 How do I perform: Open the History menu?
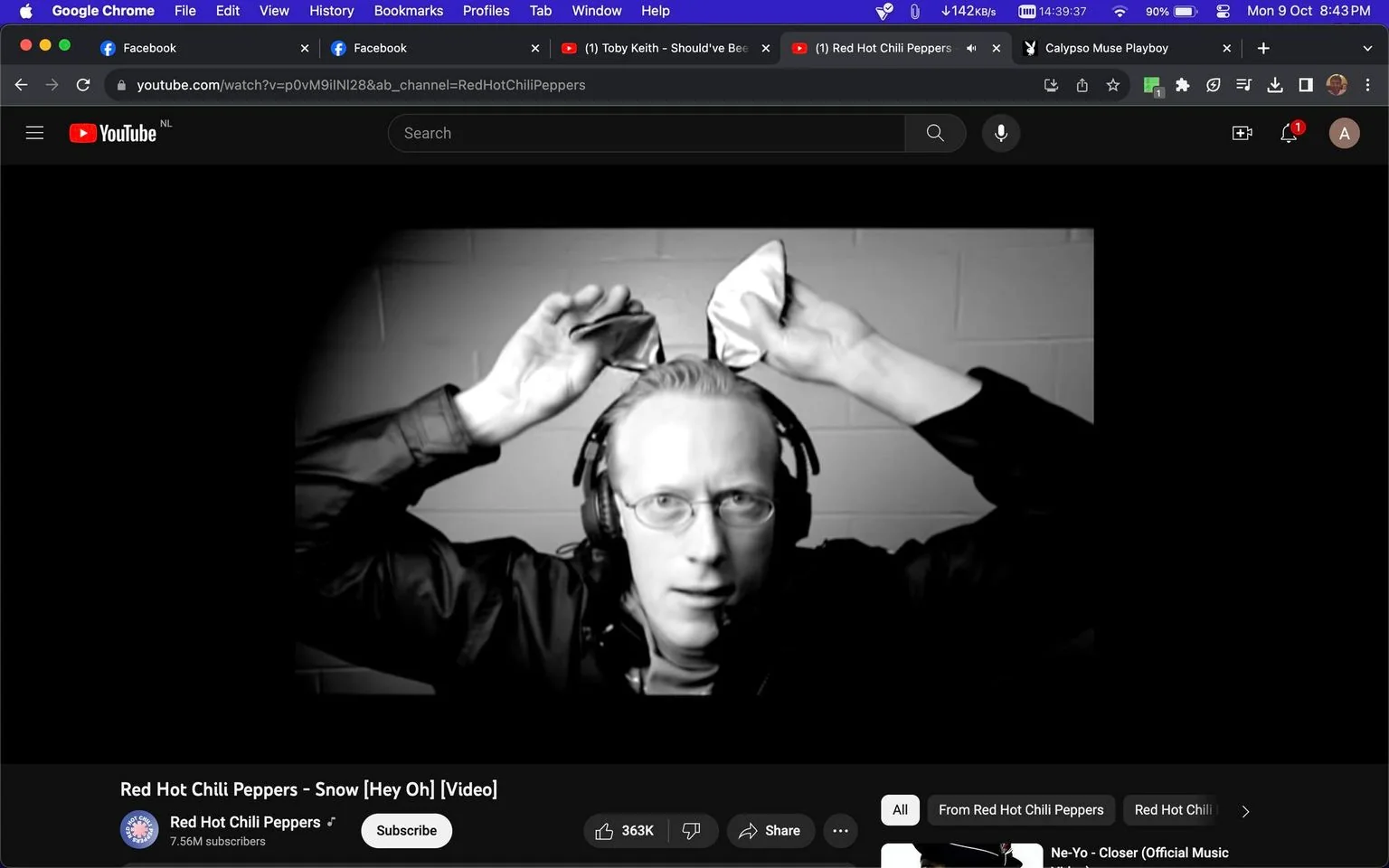point(331,11)
